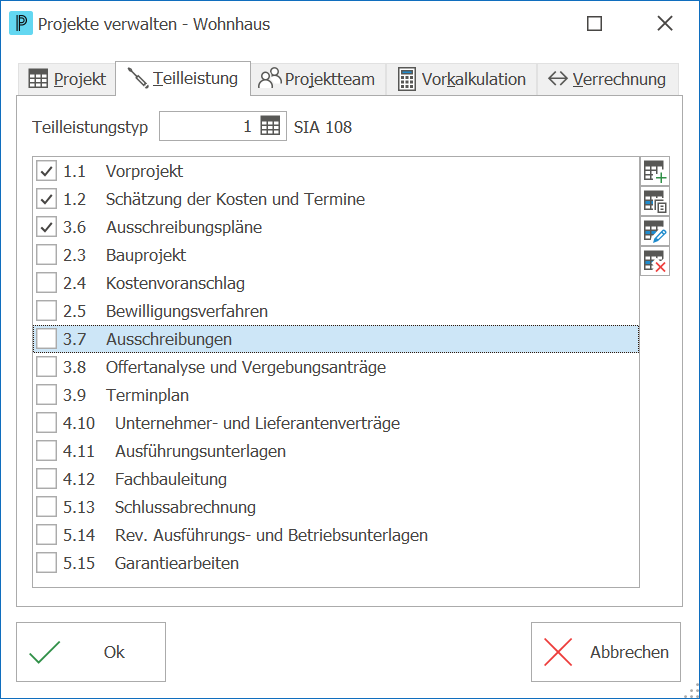Screen dimensions: 700x699
Task: Click the Kostenvoranschlag list entry
Action: pos(175,283)
